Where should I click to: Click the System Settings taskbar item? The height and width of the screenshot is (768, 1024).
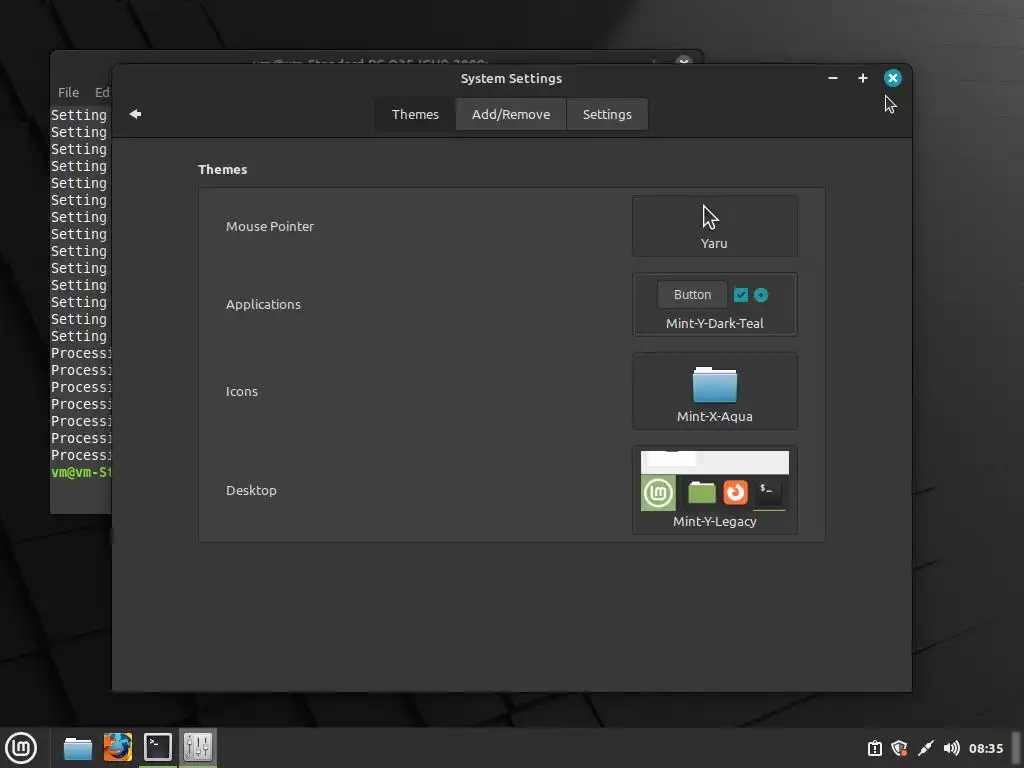(x=197, y=748)
